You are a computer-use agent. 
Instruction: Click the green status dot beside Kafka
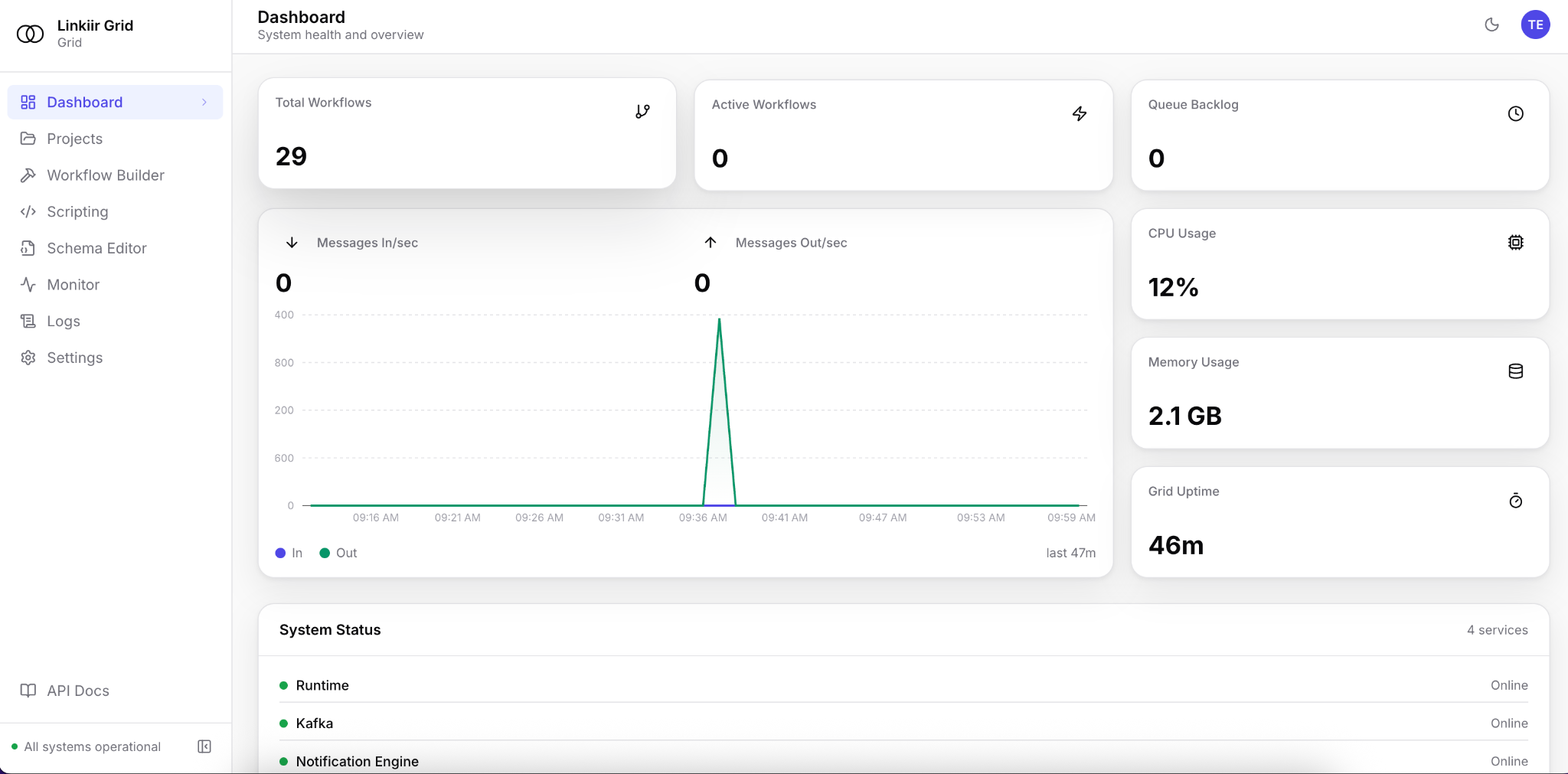(x=283, y=723)
